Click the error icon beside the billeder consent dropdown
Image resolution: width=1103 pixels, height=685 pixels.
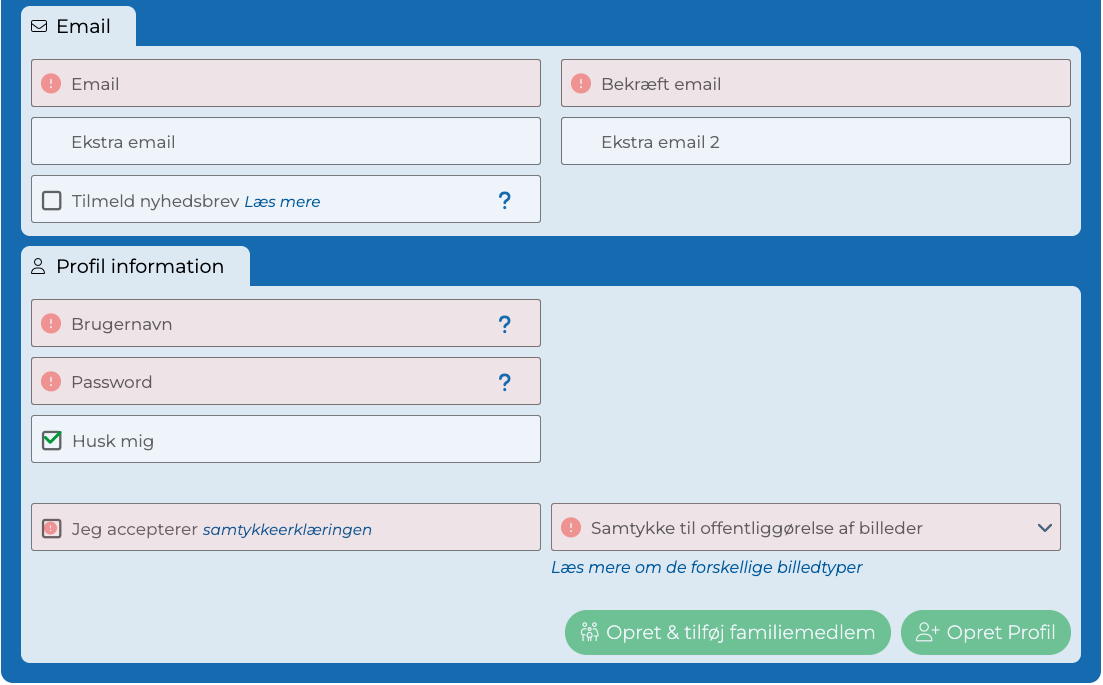571,527
